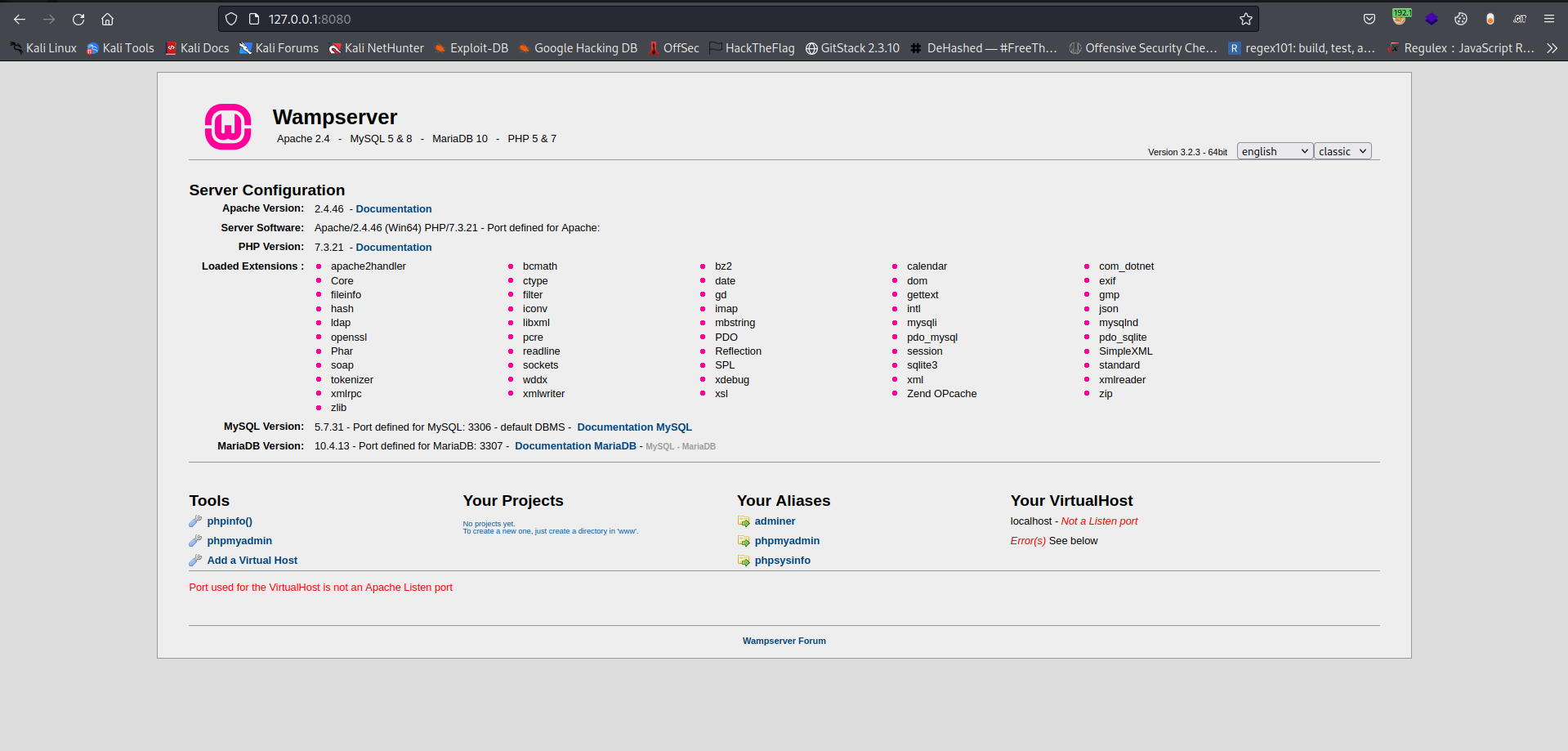This screenshot has height=751, width=1568.
Task: Click the browser Forward arrow
Action: 49,19
